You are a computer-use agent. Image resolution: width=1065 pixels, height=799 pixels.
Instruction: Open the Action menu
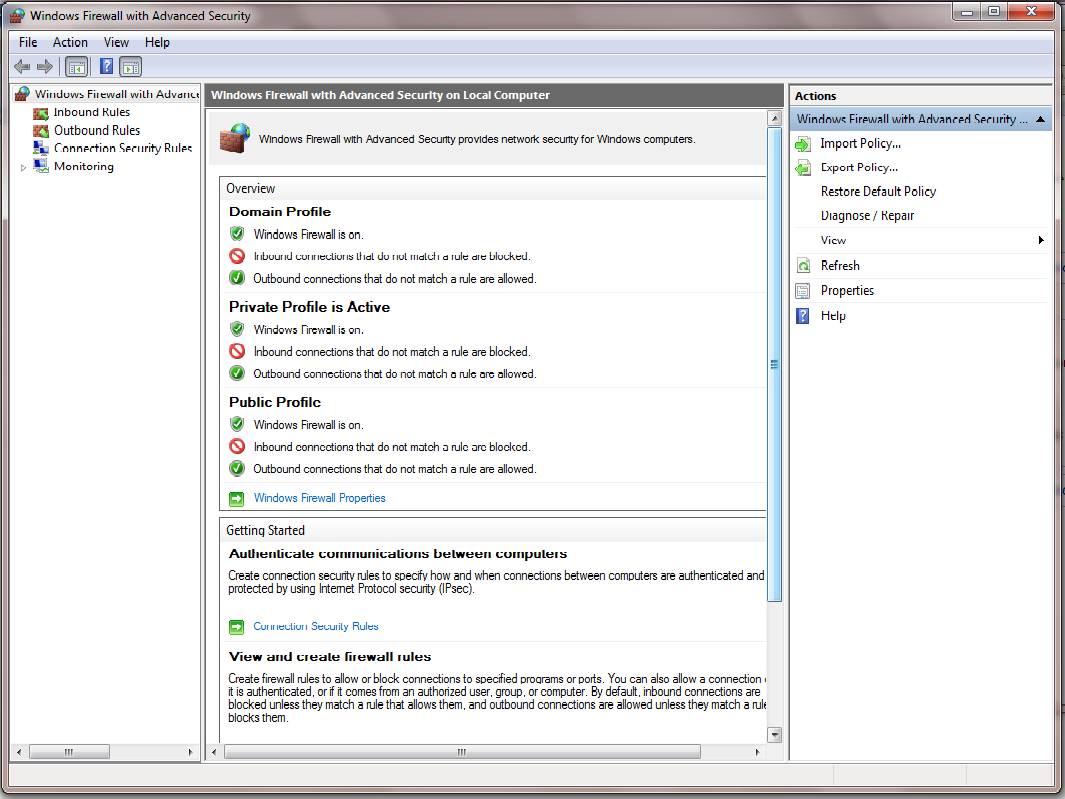[70, 42]
